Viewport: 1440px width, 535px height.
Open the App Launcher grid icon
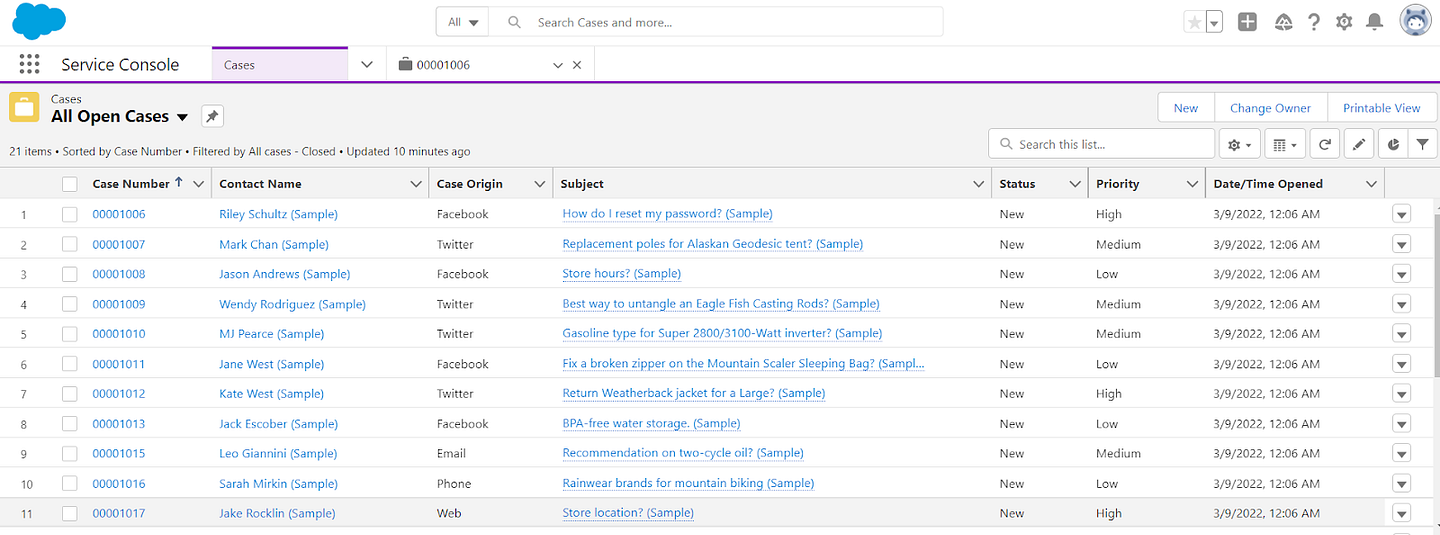30,64
